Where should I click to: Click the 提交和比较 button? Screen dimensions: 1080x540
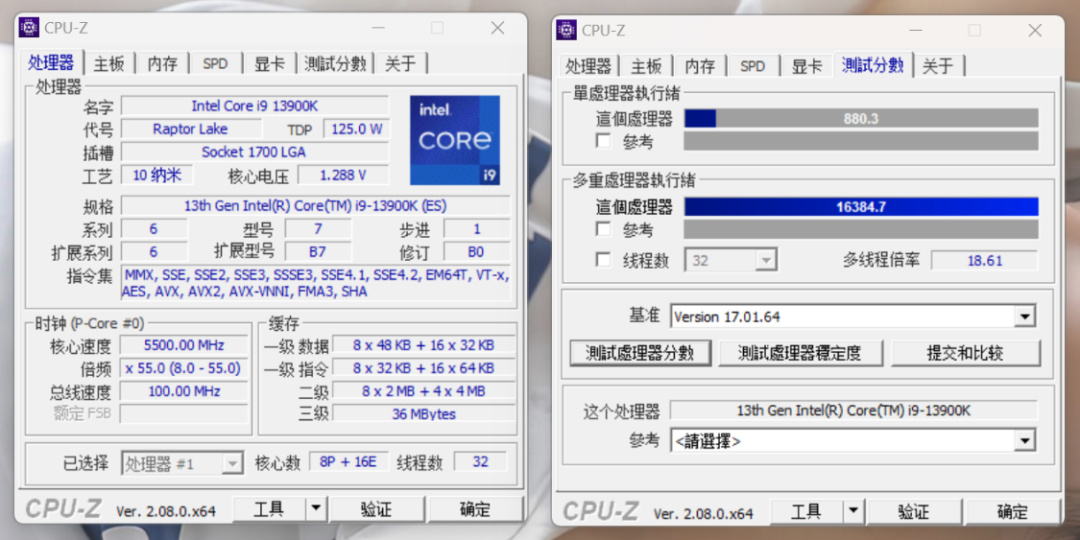tap(965, 353)
